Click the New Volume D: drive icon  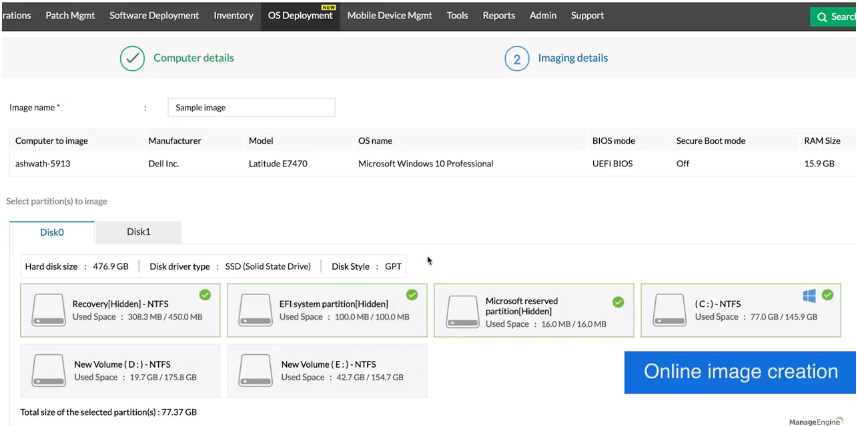(48, 371)
